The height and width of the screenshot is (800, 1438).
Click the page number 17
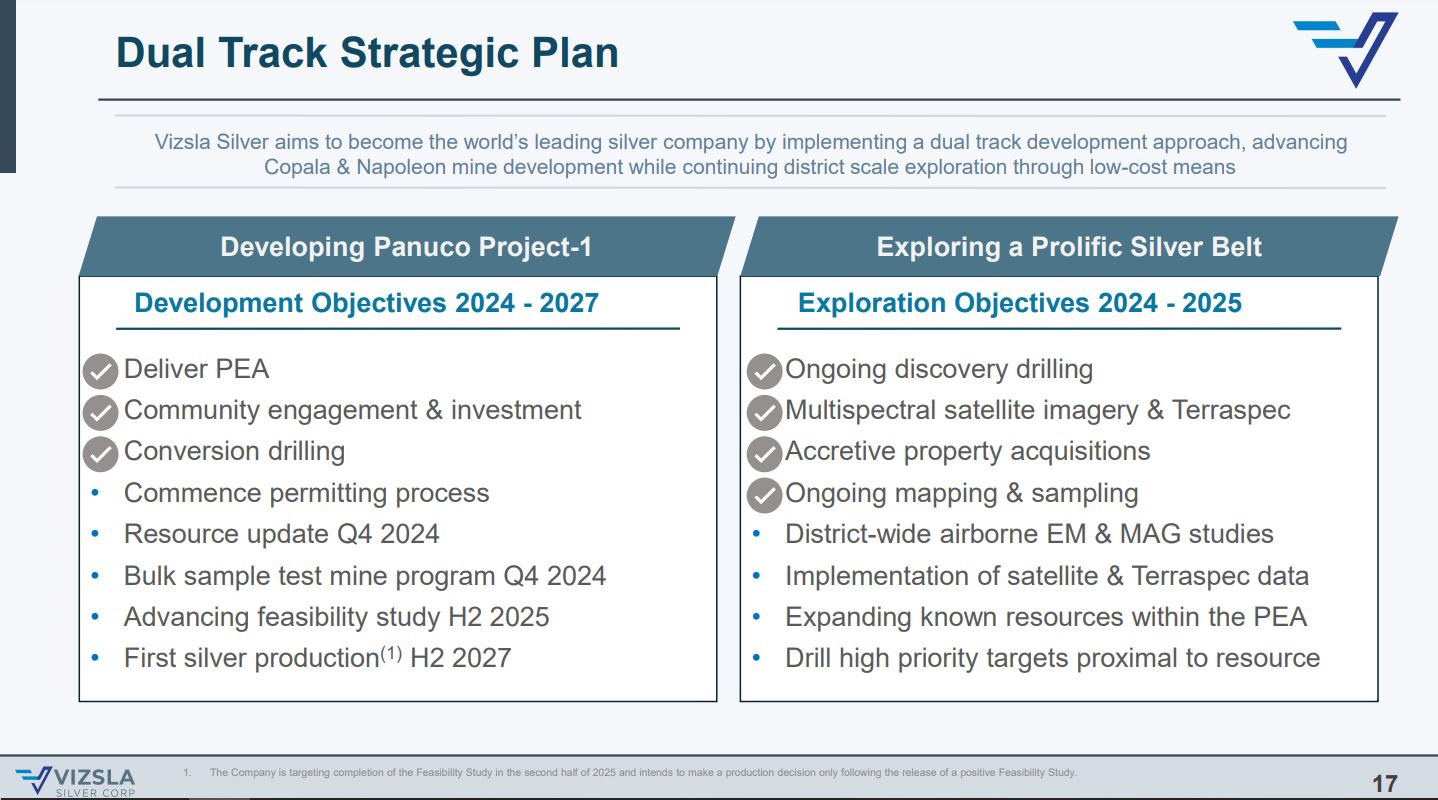point(1384,783)
